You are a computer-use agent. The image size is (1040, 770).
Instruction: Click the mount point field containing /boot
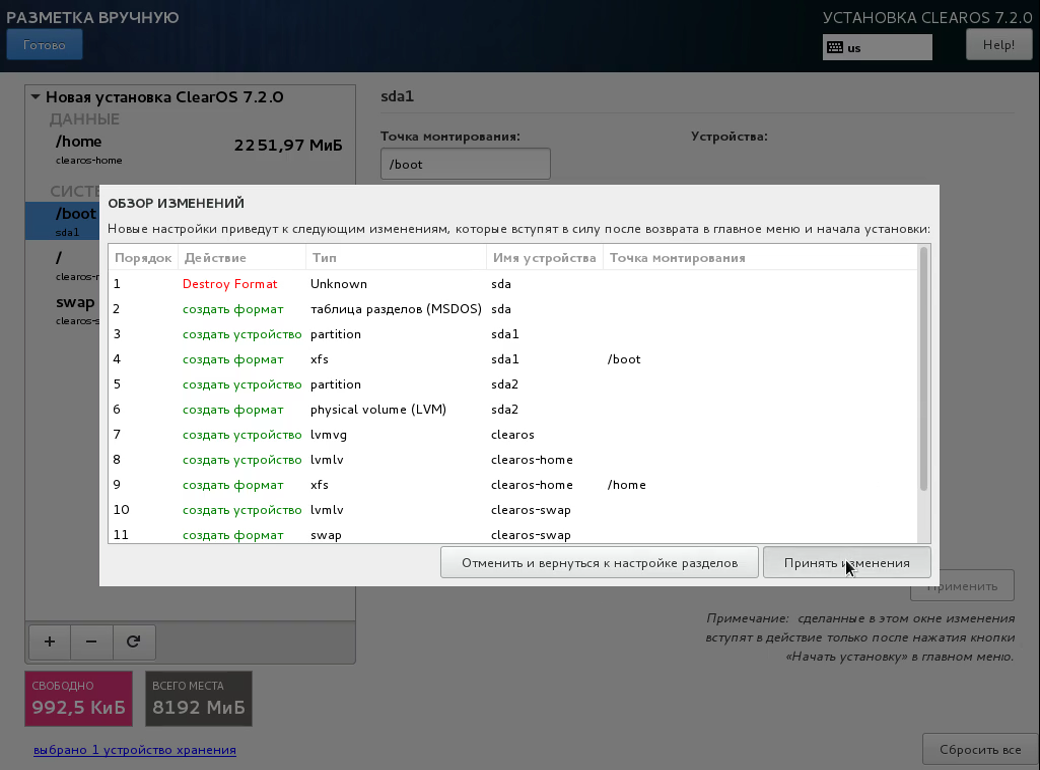coord(465,164)
